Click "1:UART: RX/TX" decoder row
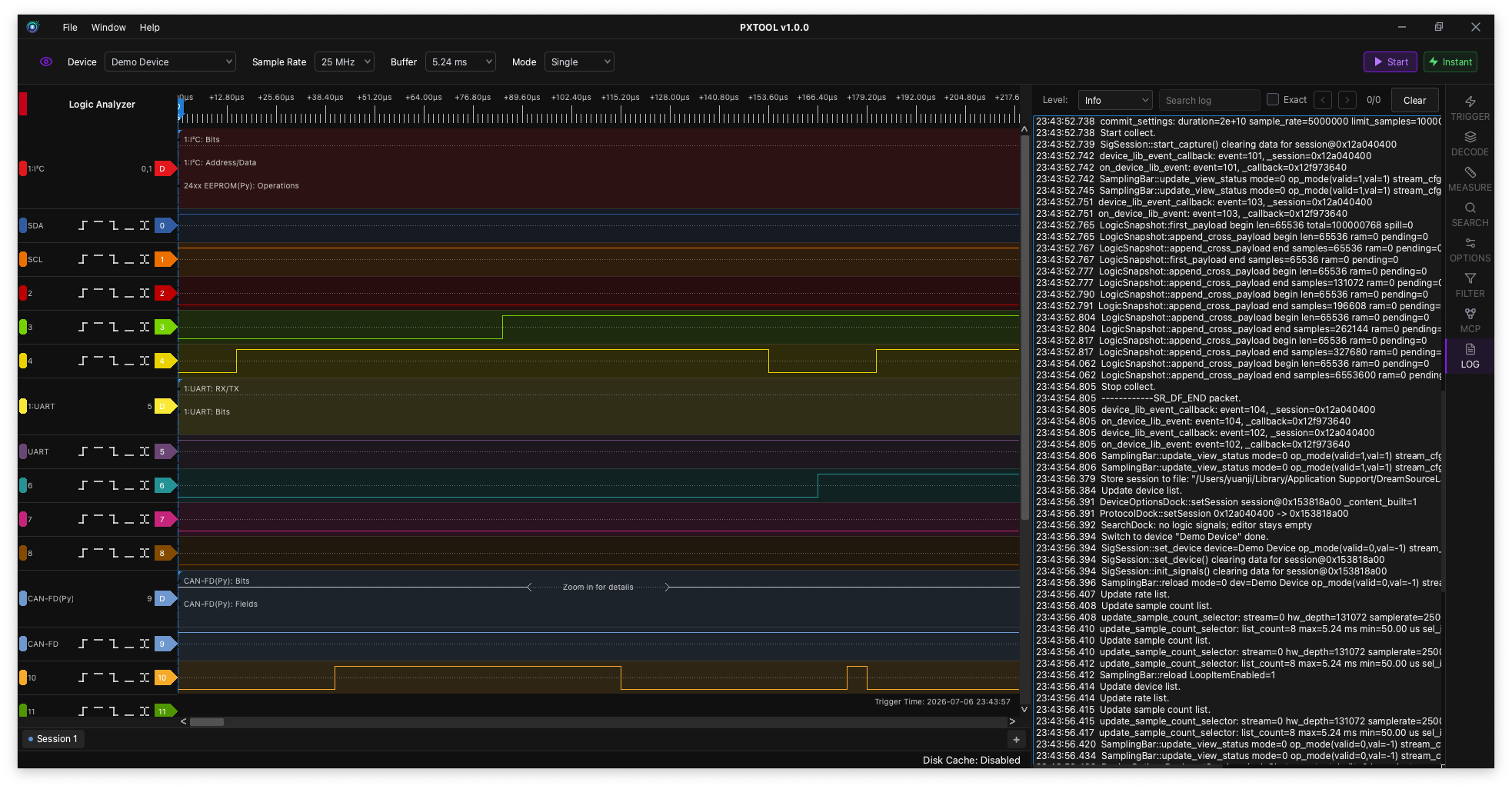The image size is (1512, 789). [211, 388]
